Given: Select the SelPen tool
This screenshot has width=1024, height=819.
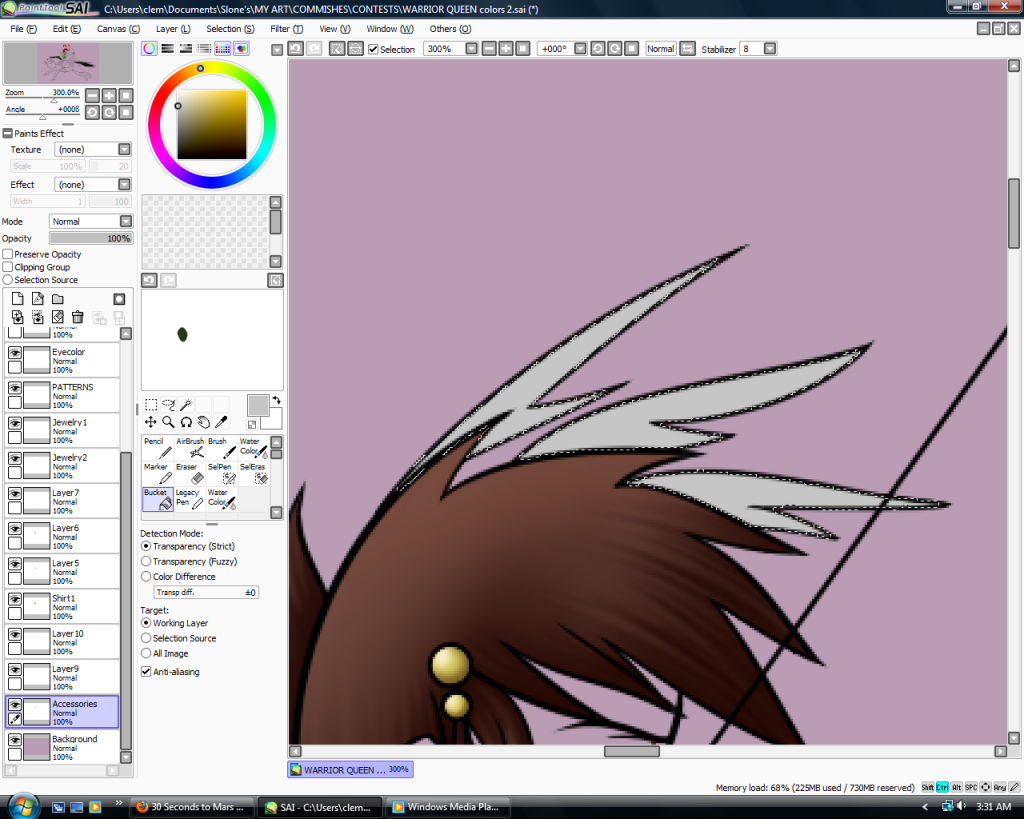Looking at the screenshot, I should pos(221,474).
